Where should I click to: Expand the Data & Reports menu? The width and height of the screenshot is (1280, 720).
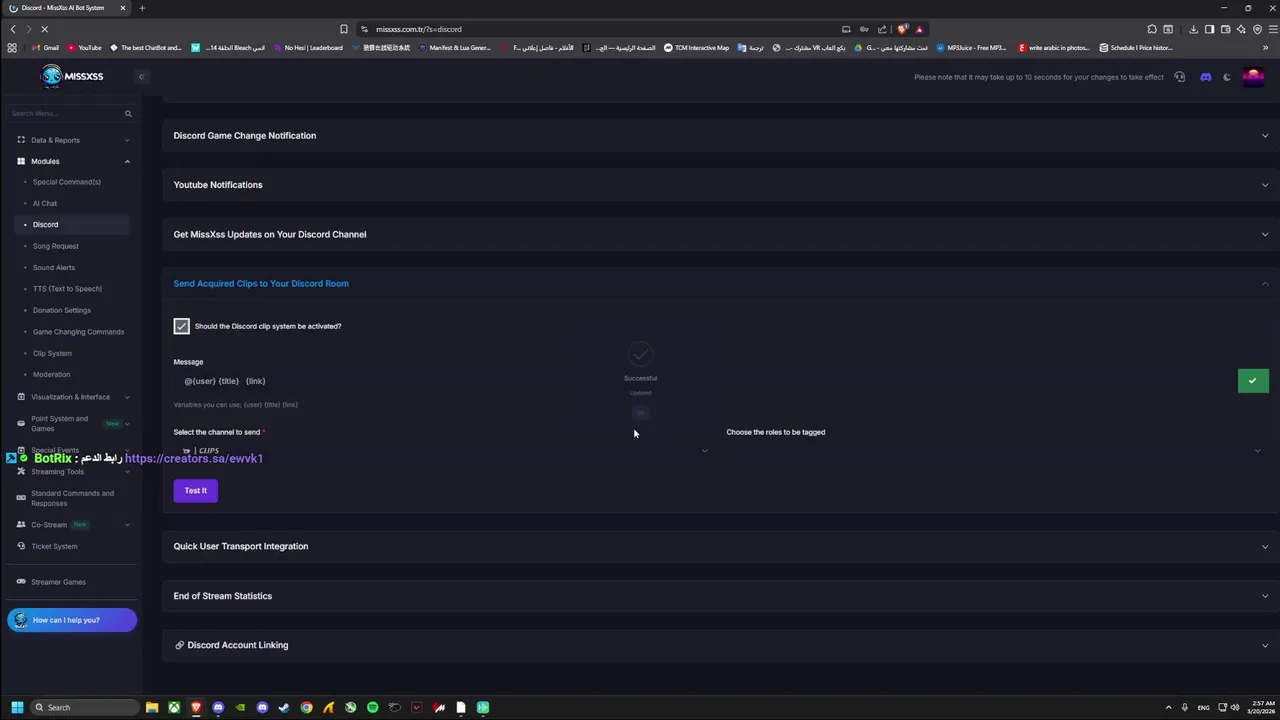click(73, 140)
